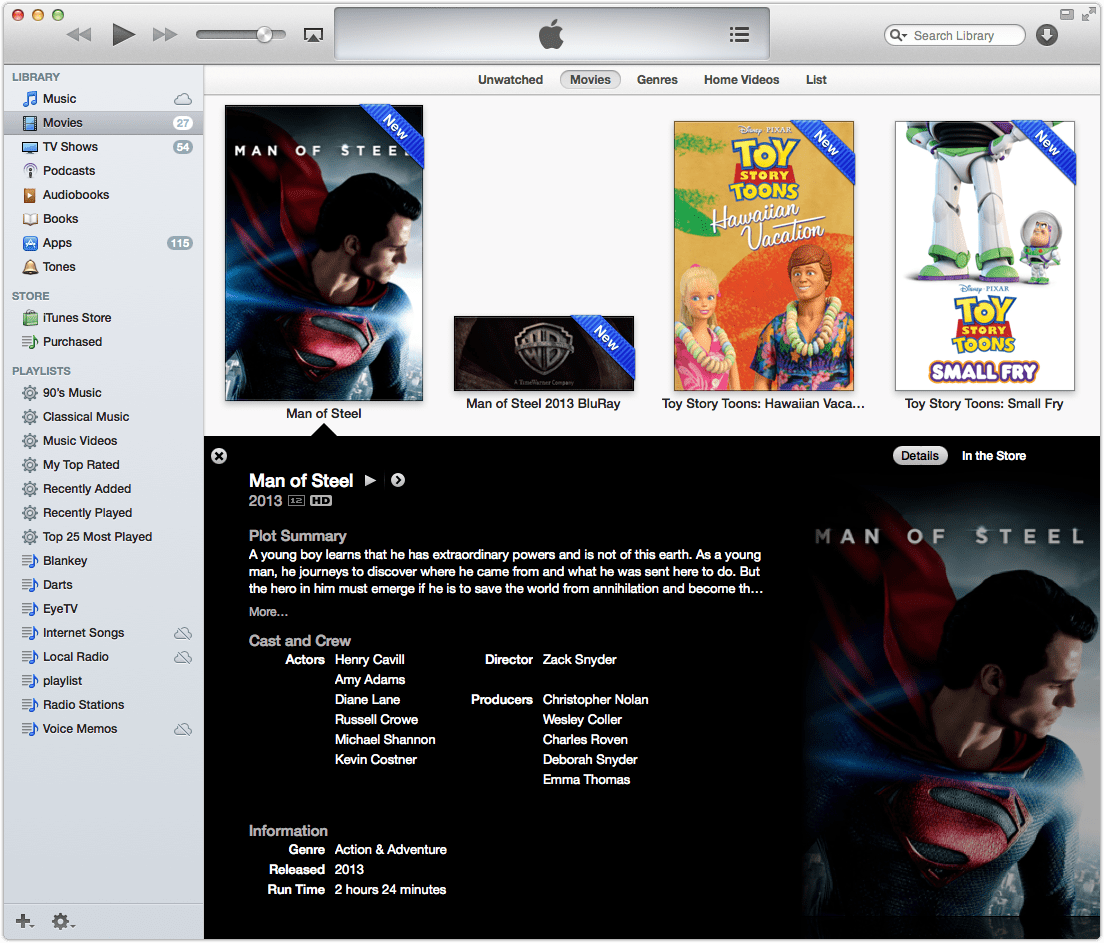The image size is (1104, 943).
Task: Open the AirPlay output menu
Action: (x=313, y=35)
